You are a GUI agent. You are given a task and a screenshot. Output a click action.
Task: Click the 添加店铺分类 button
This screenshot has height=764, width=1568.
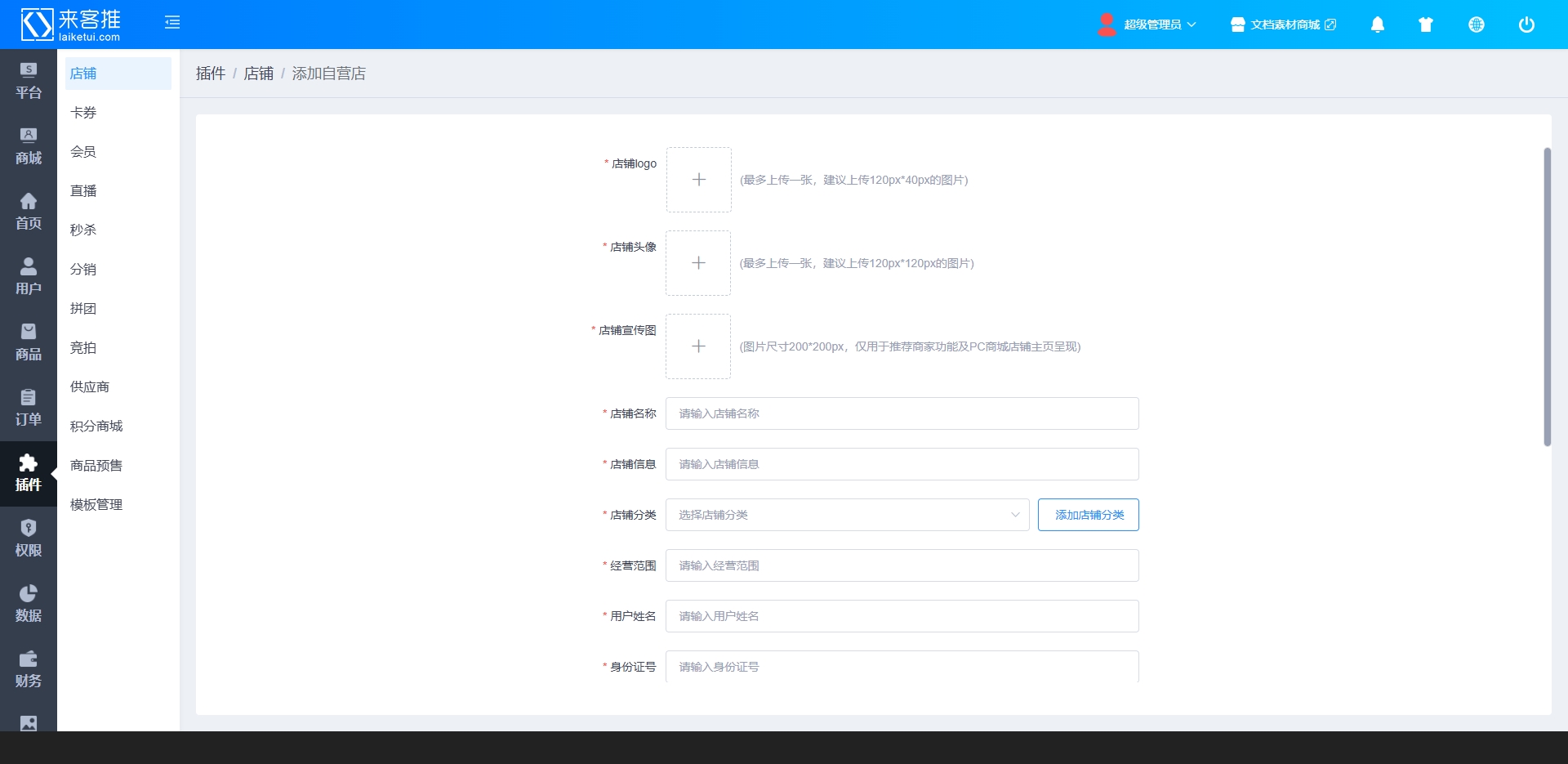1088,515
